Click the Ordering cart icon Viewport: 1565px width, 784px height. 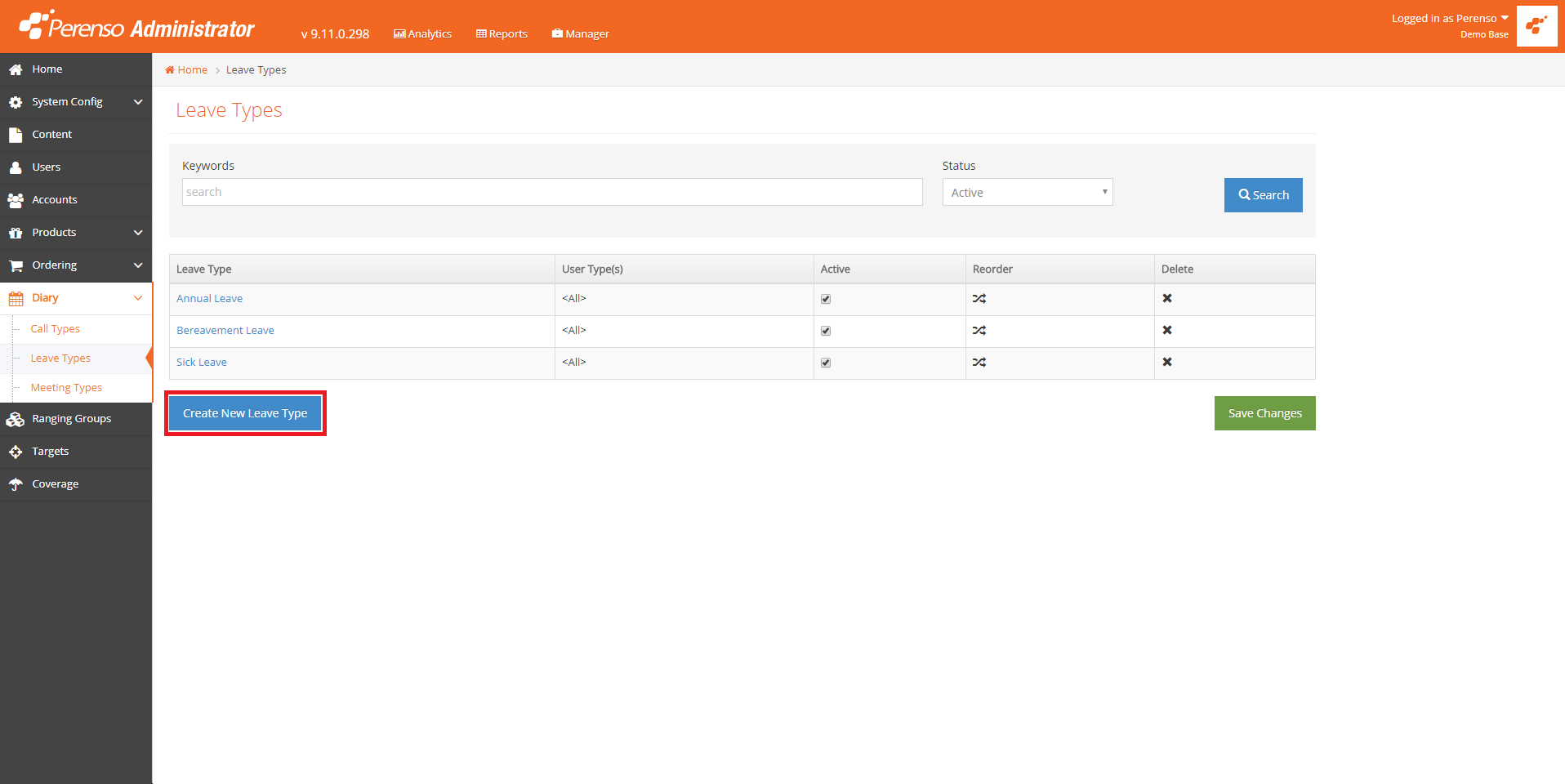[x=16, y=265]
